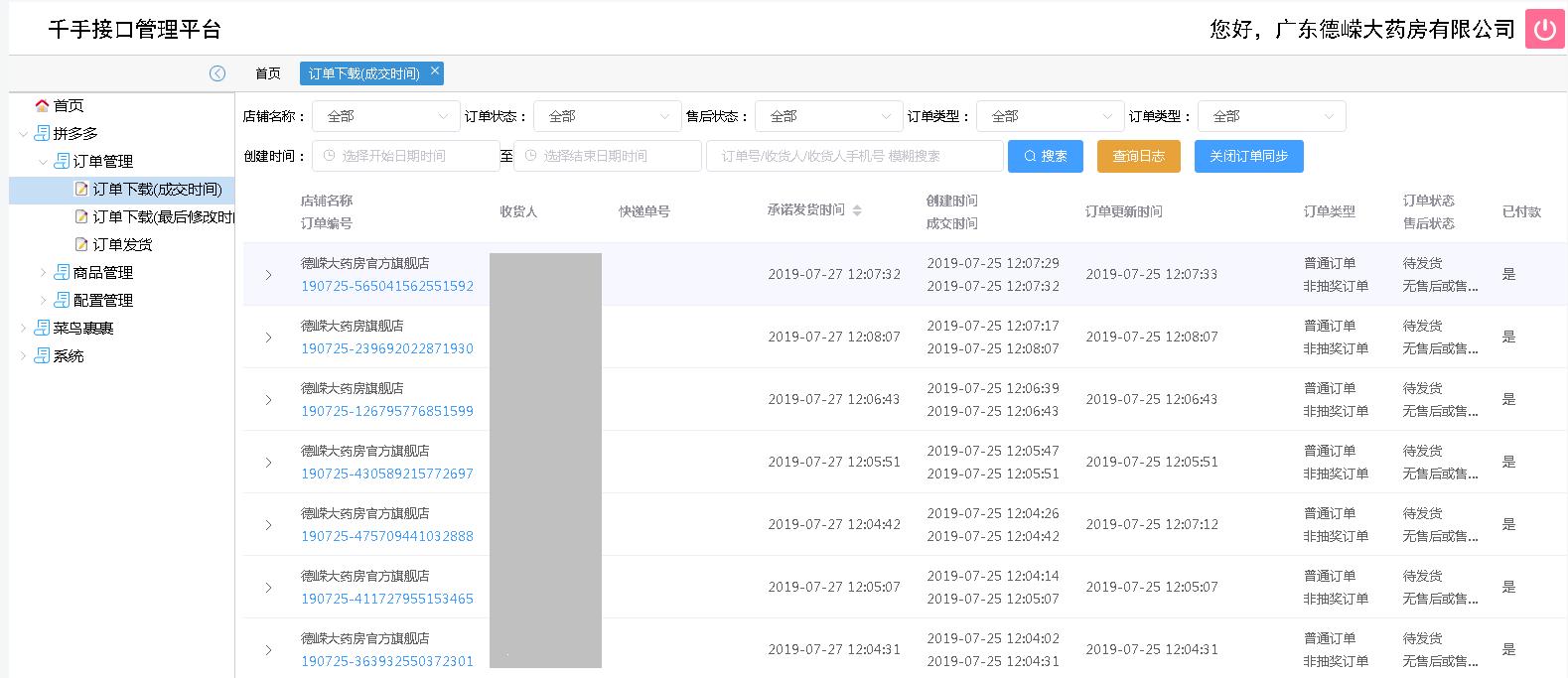This screenshot has height=678, width=1568.
Task: Open the 店铺名称 dropdown
Action: [386, 116]
